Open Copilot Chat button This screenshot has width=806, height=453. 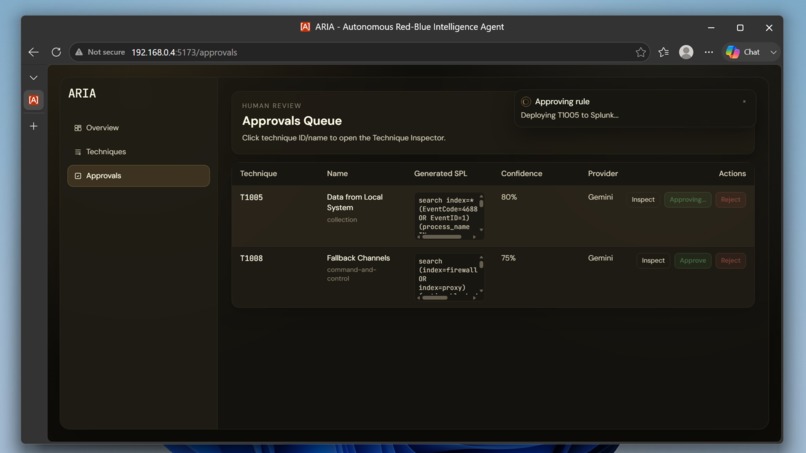click(743, 52)
